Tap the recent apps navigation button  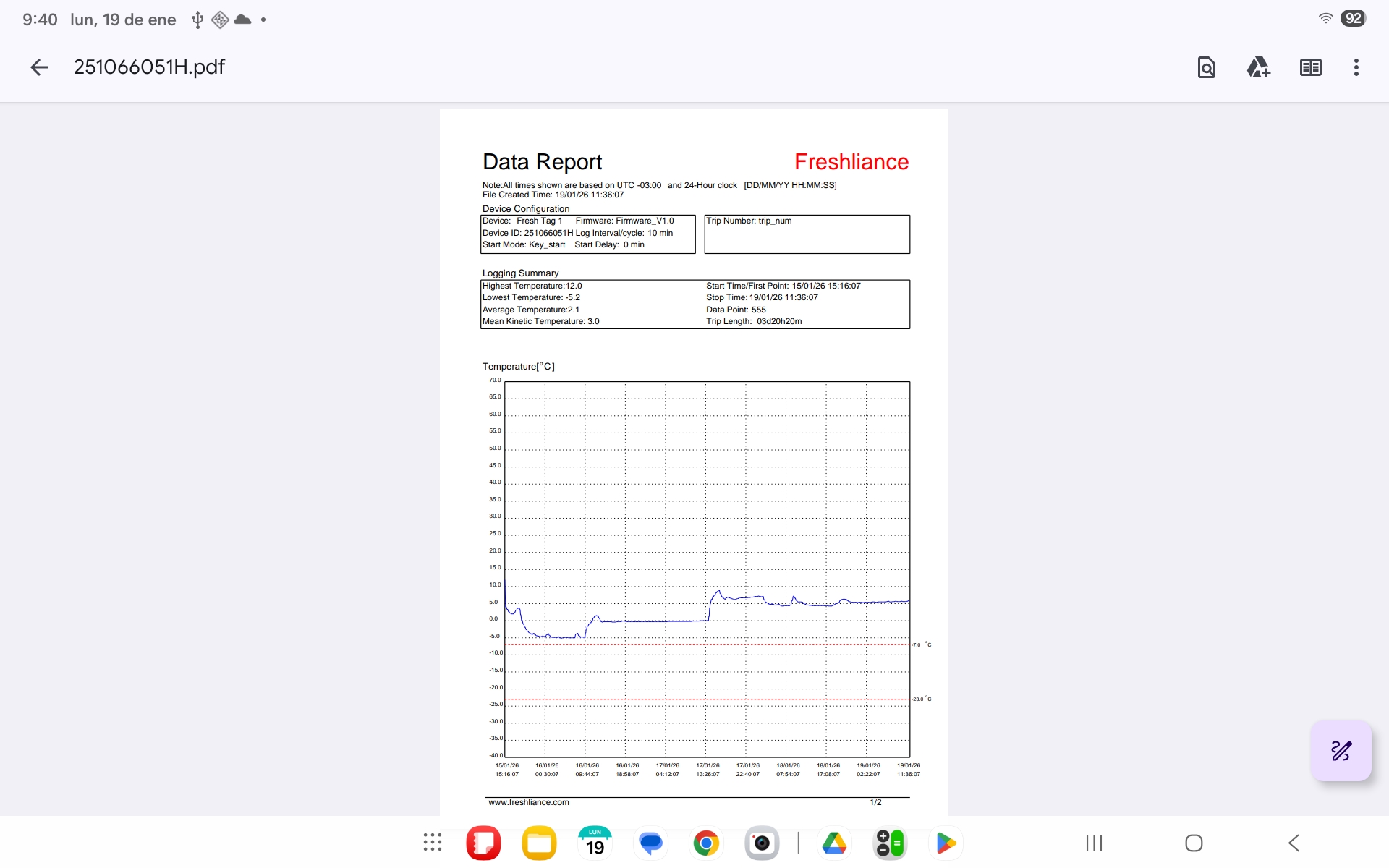coord(1094,843)
